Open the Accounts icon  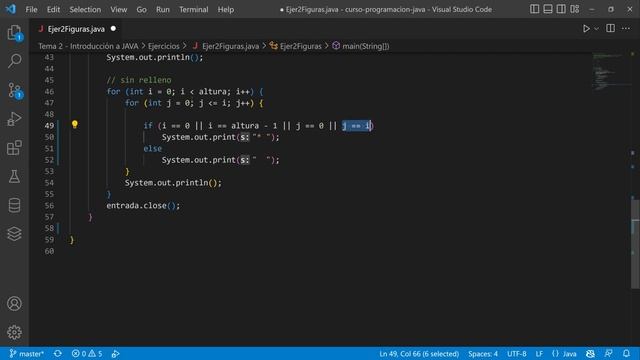(x=14, y=304)
